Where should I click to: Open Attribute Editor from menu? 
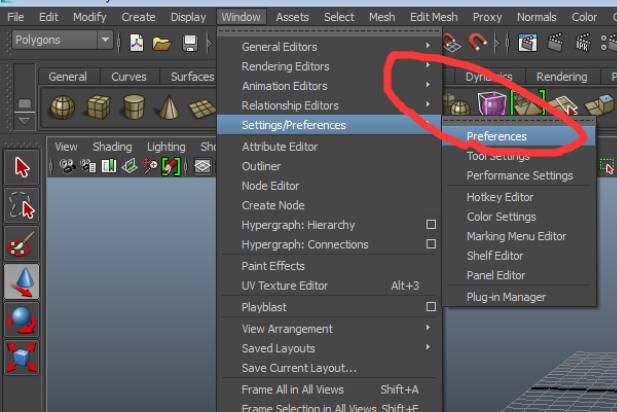click(330, 147)
